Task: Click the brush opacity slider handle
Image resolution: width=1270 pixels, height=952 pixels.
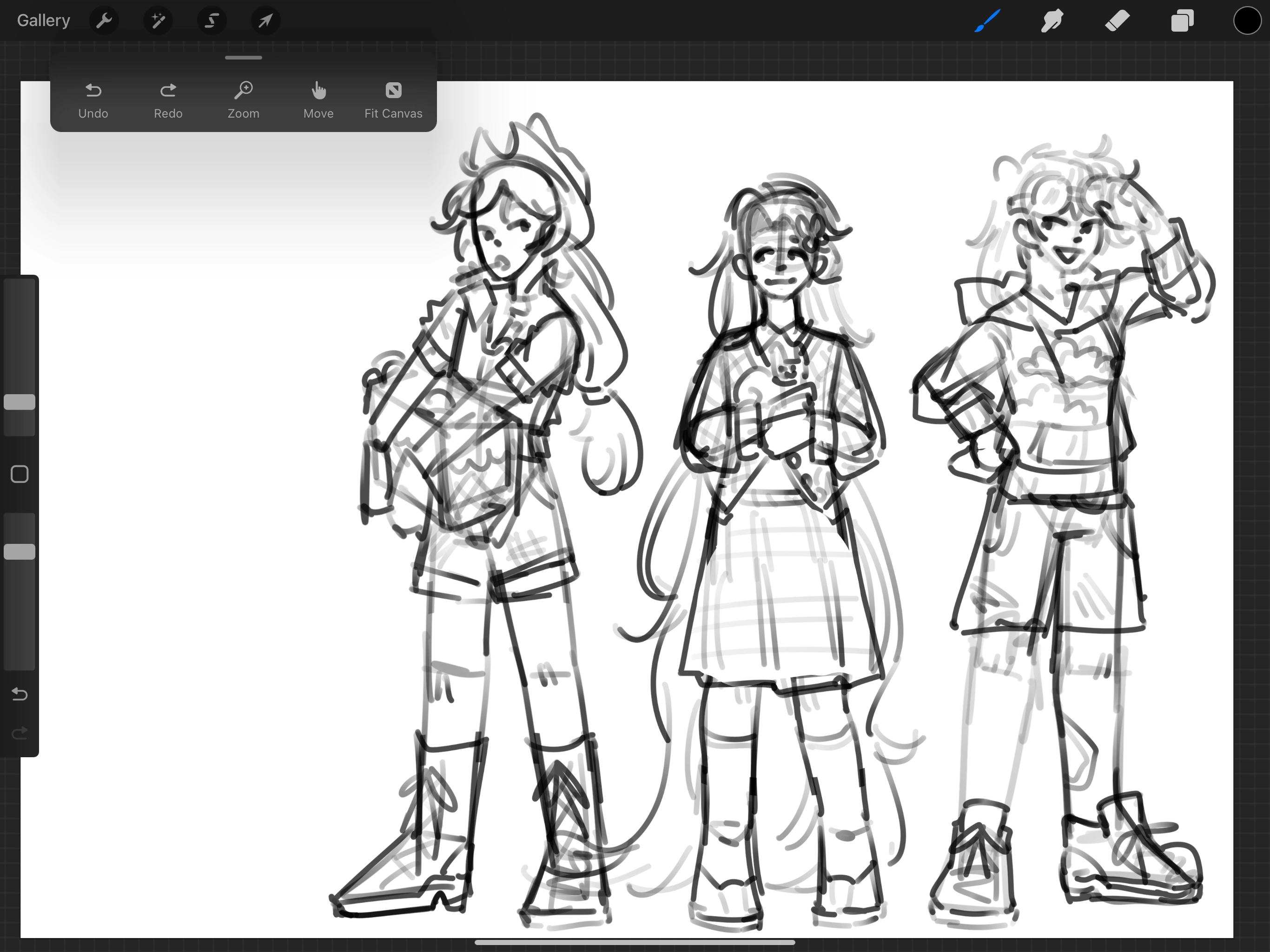Action: tap(20, 552)
